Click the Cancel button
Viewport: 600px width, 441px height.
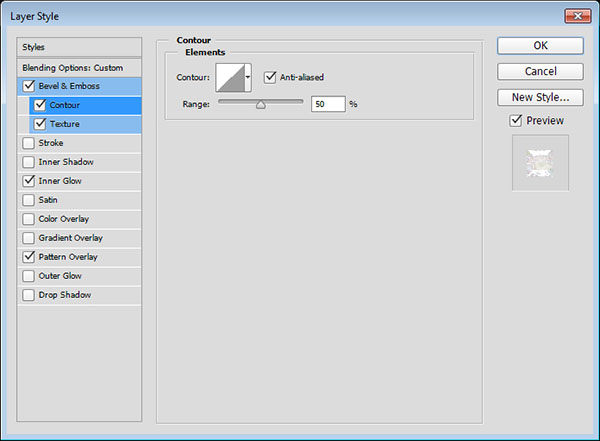(x=540, y=72)
